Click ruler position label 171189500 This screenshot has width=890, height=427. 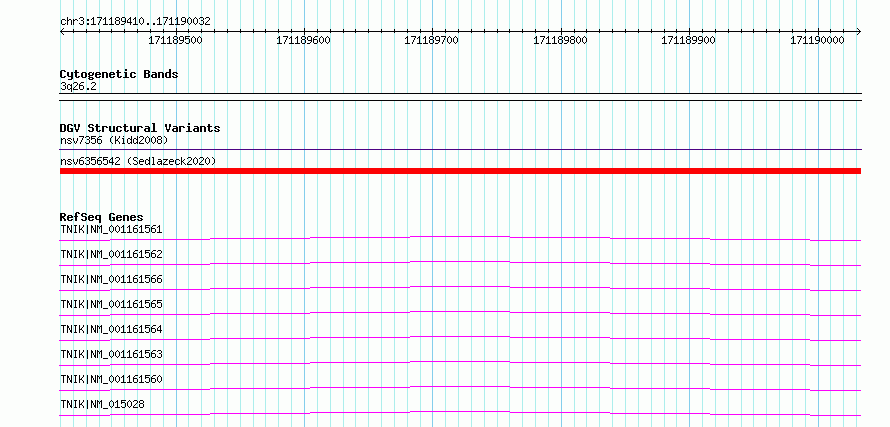[x=175, y=40]
